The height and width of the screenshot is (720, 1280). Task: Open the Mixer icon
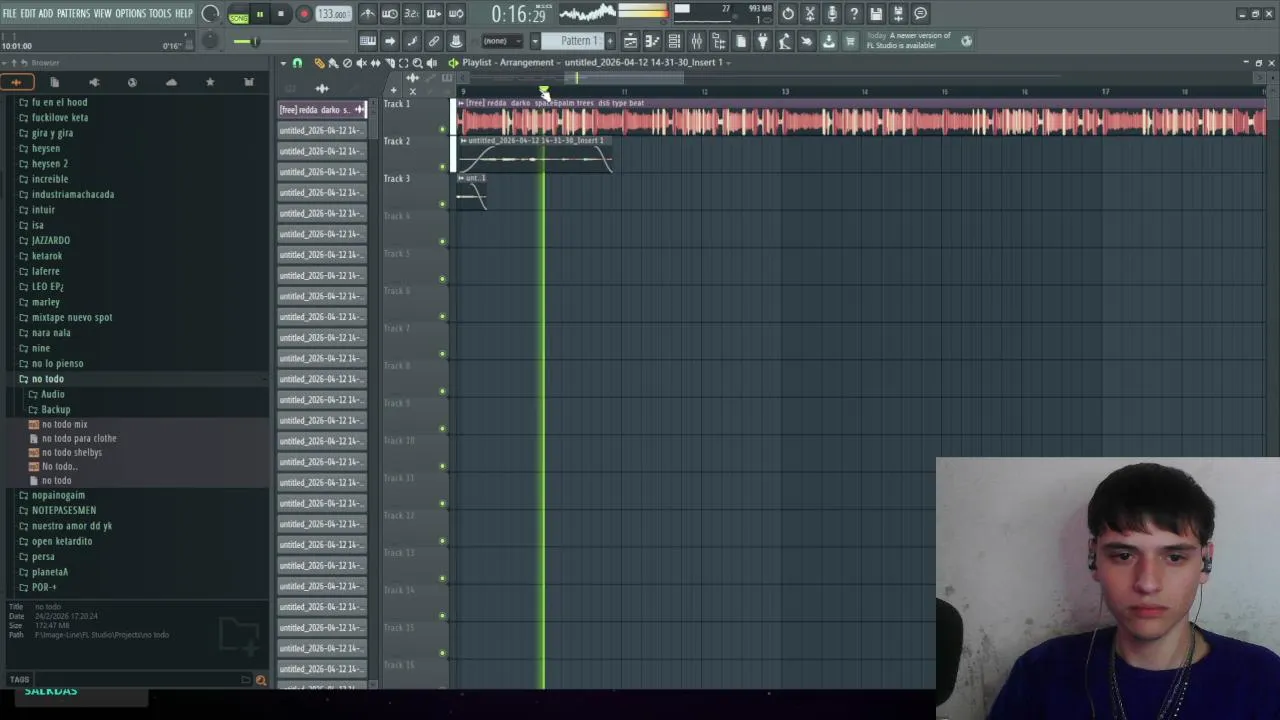click(x=696, y=41)
